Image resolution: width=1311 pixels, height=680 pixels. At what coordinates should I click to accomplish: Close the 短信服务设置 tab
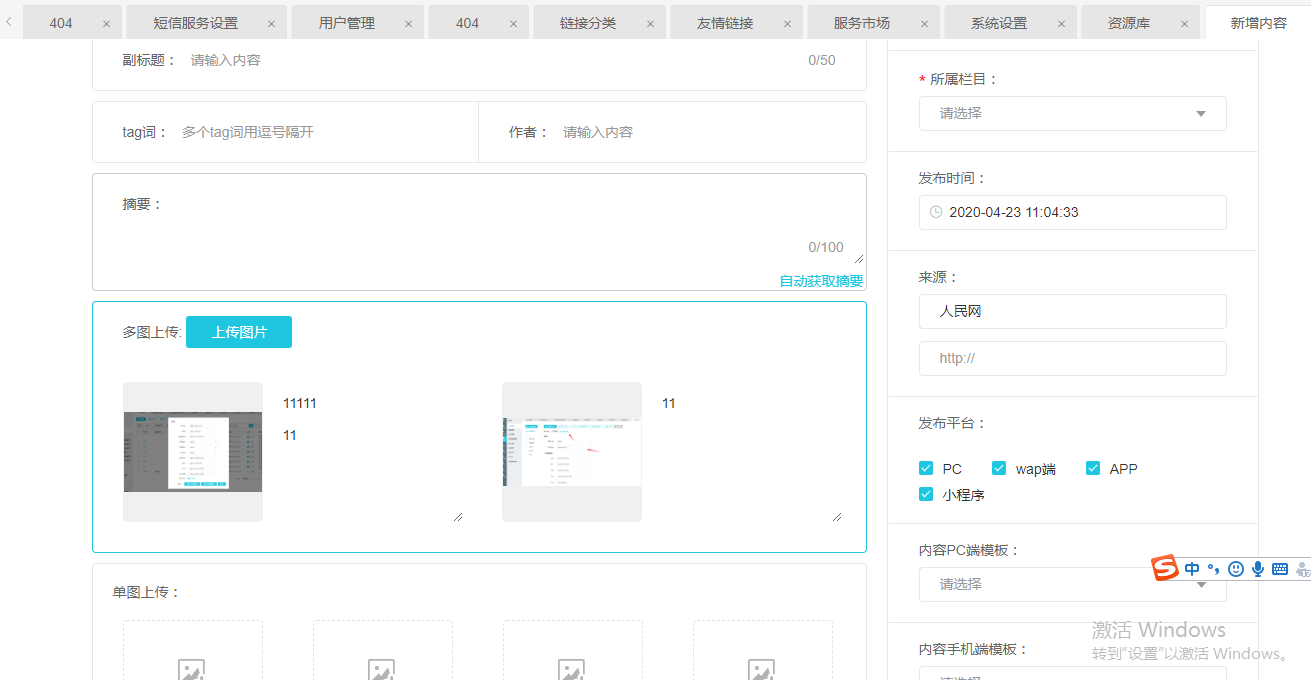tap(271, 23)
